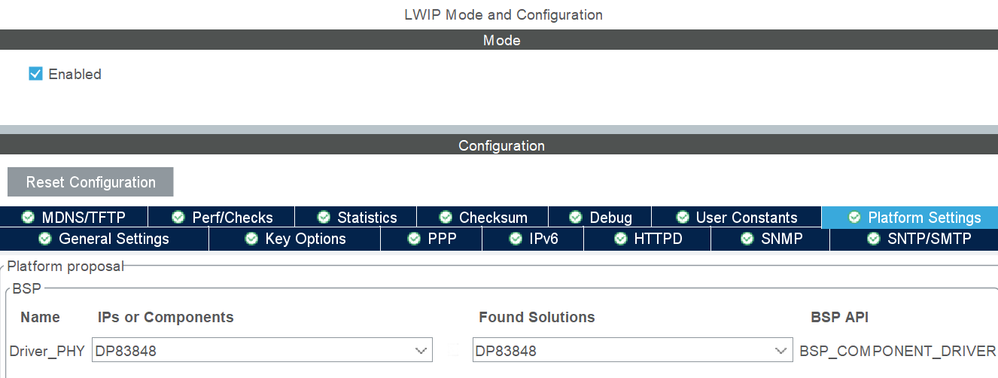The height and width of the screenshot is (378, 998).
Task: Open the MDNS/TFTP tab
Action: coord(74,217)
